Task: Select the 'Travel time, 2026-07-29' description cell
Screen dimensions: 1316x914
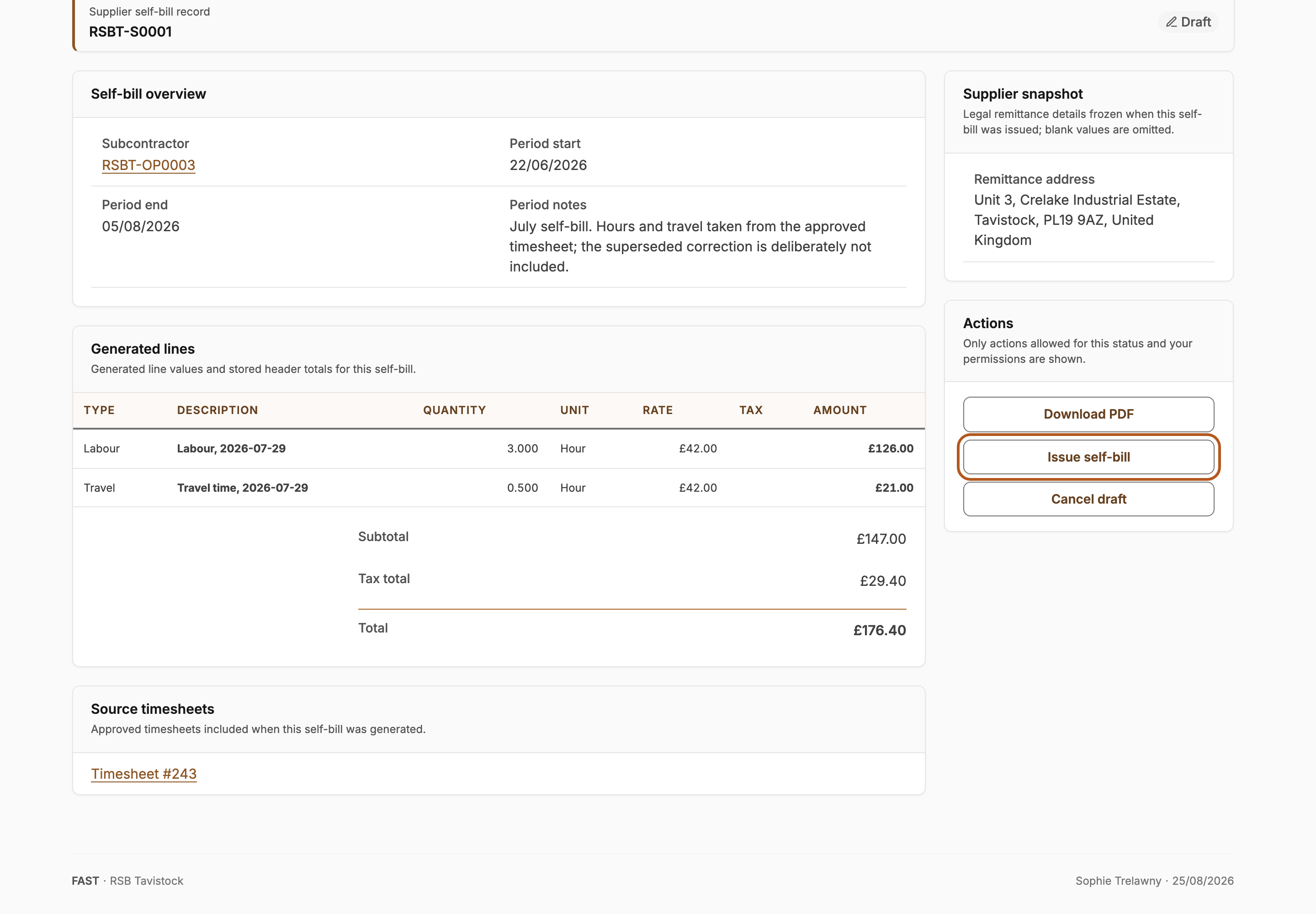Action: pyautogui.click(x=242, y=488)
